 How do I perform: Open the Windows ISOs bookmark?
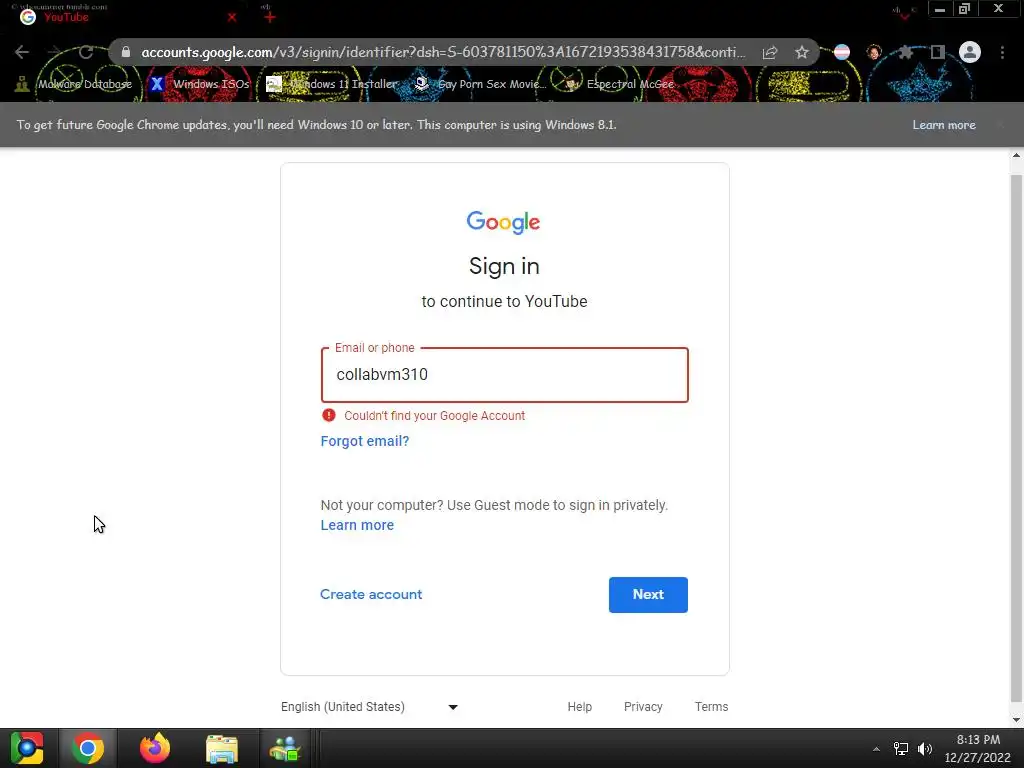coord(199,84)
